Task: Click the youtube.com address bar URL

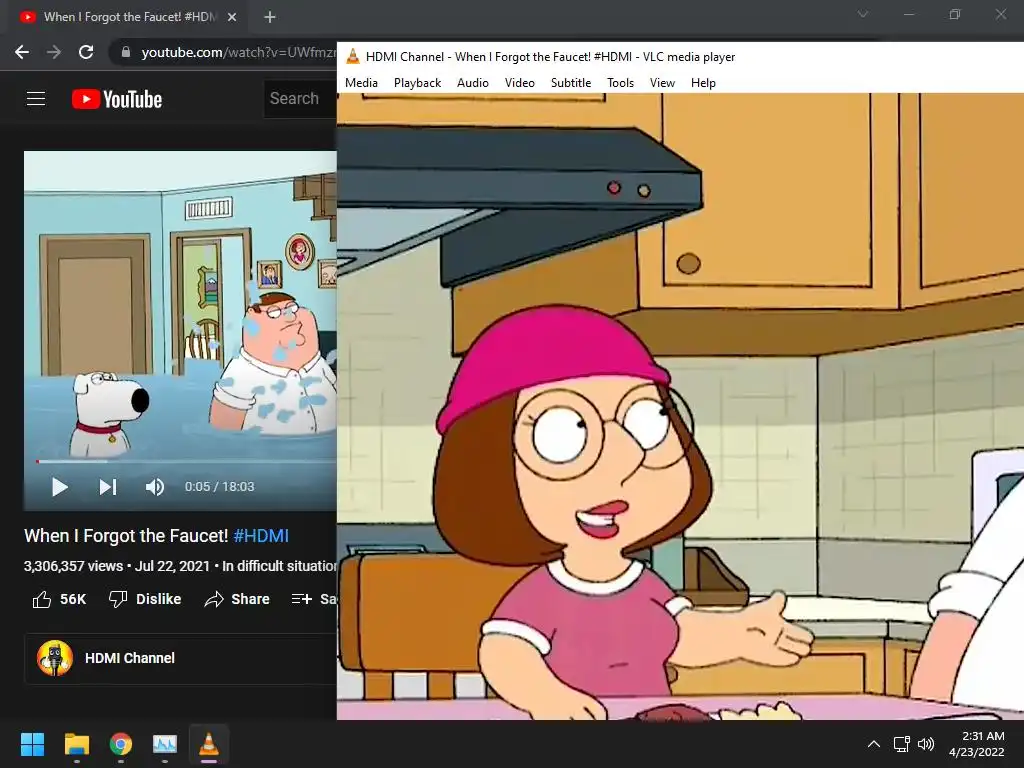Action: [x=238, y=52]
